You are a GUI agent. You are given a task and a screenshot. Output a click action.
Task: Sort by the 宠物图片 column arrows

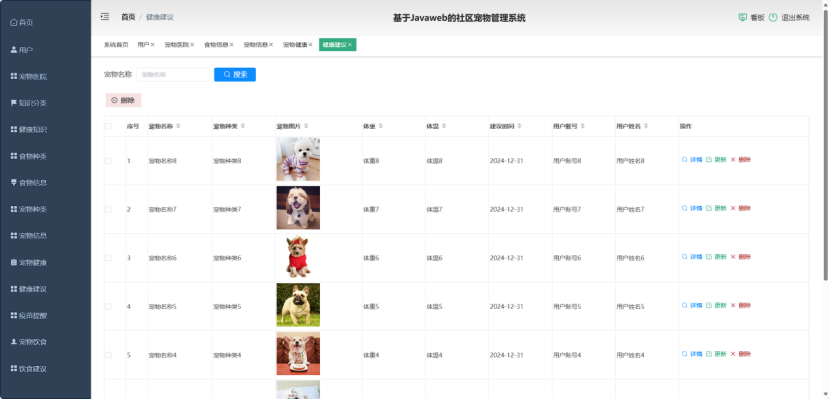pyautogui.click(x=306, y=126)
